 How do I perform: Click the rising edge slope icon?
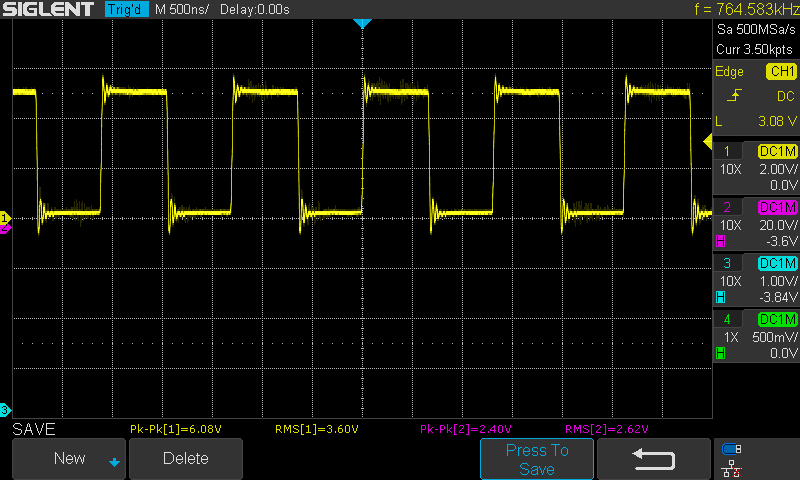[x=734, y=95]
